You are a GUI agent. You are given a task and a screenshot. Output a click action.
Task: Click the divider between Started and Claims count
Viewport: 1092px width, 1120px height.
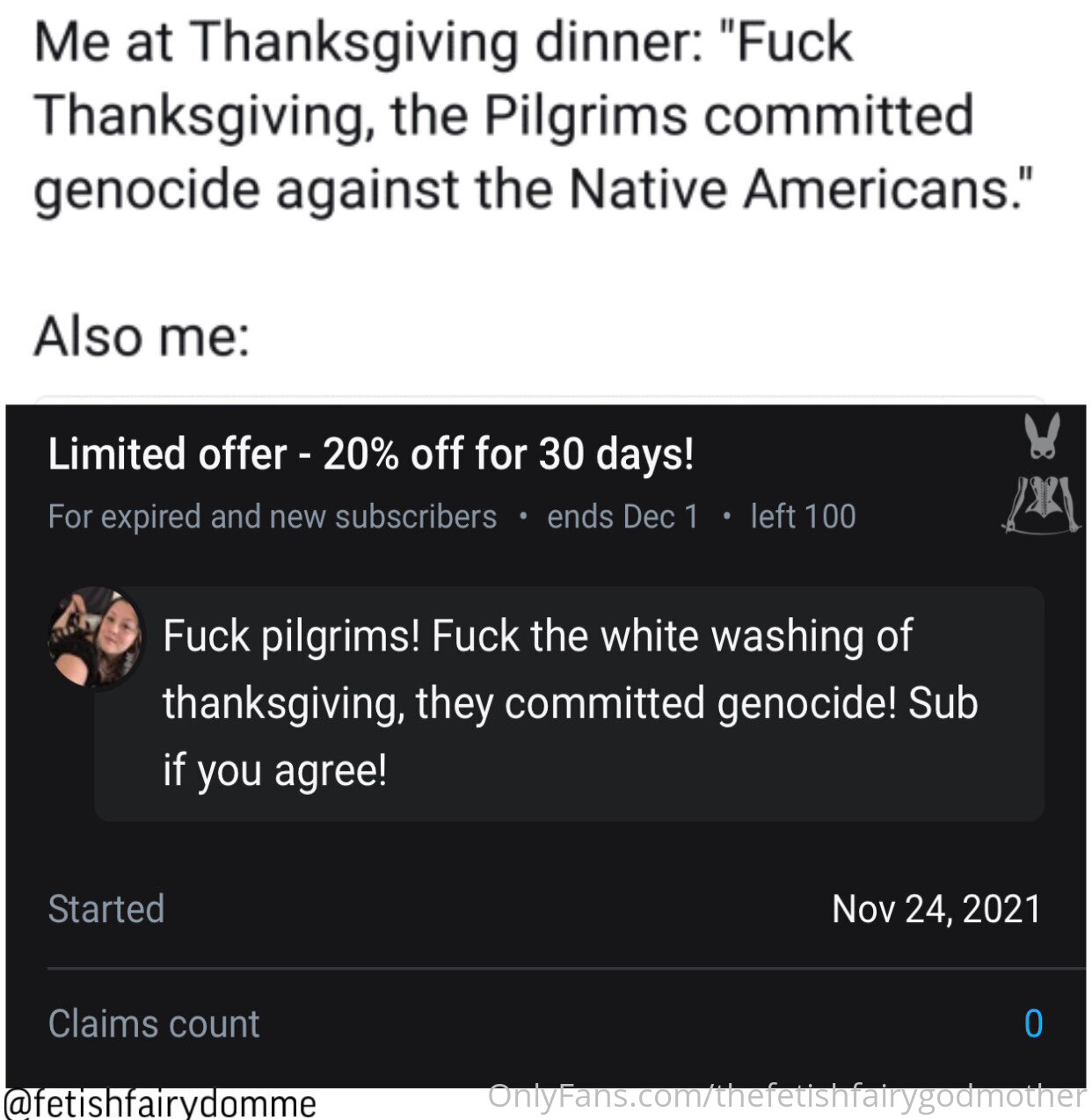565,969
